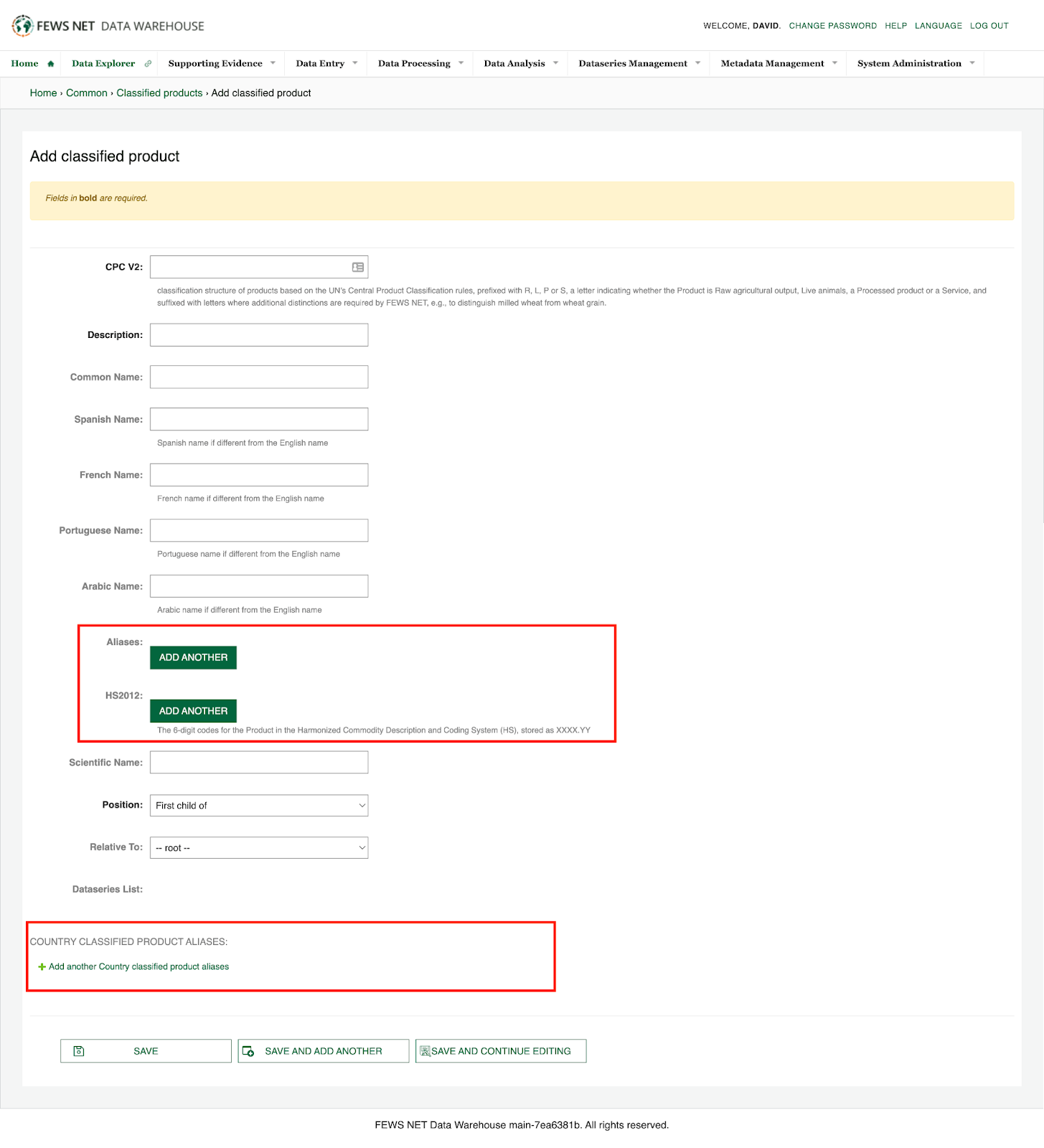Go to Classified products breadcrumb
1044x1148 pixels.
coord(159,93)
